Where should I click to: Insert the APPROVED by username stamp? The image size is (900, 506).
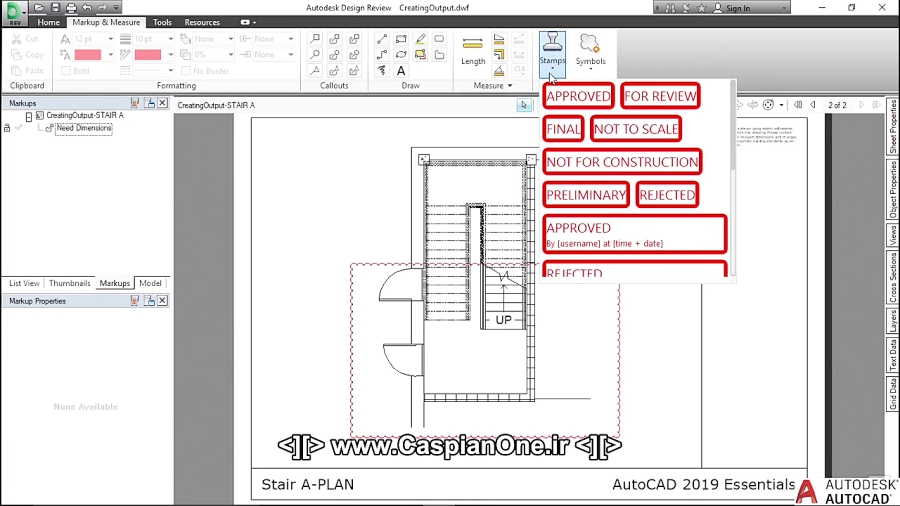(x=635, y=234)
